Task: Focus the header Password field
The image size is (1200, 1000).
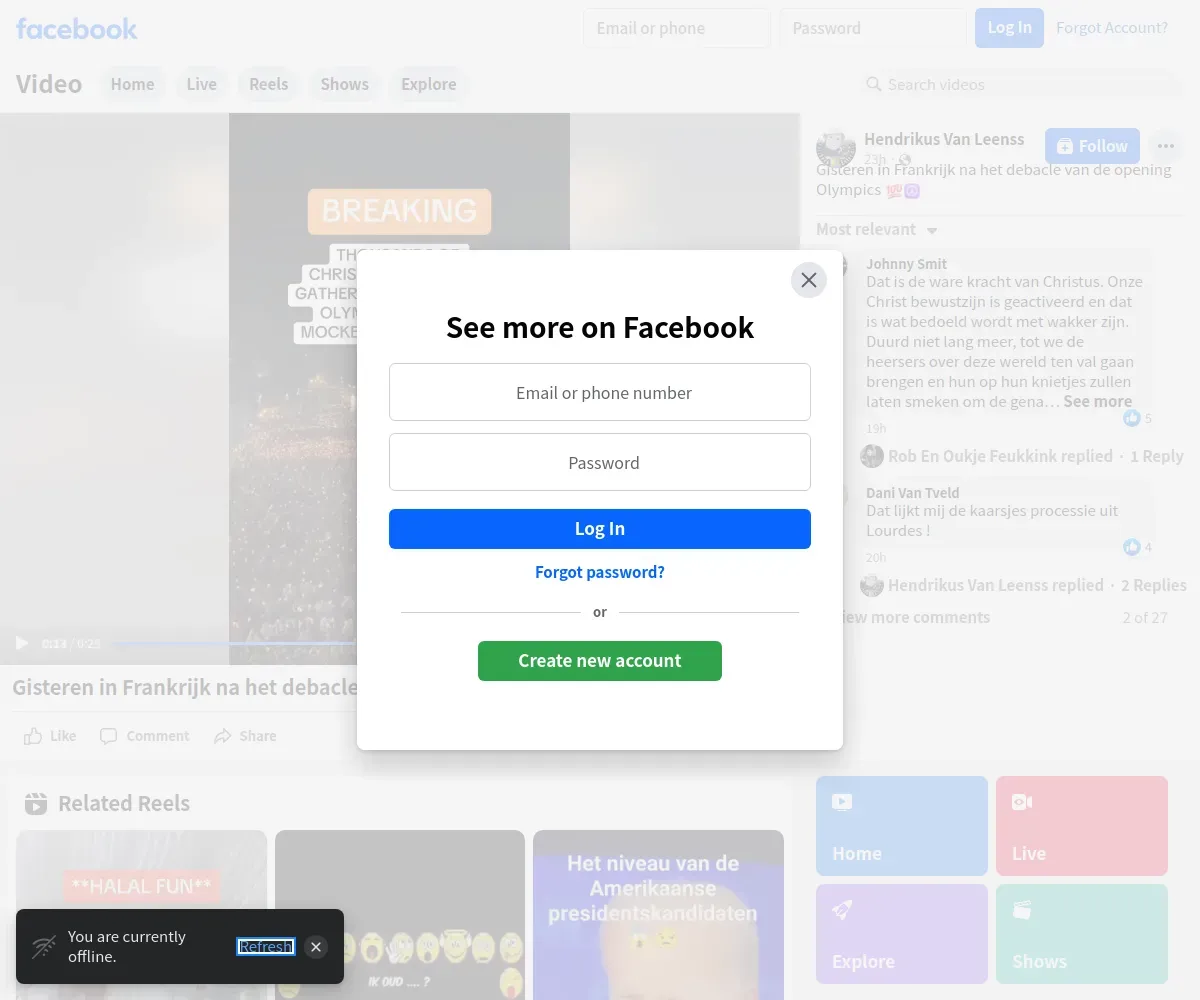Action: [873, 28]
